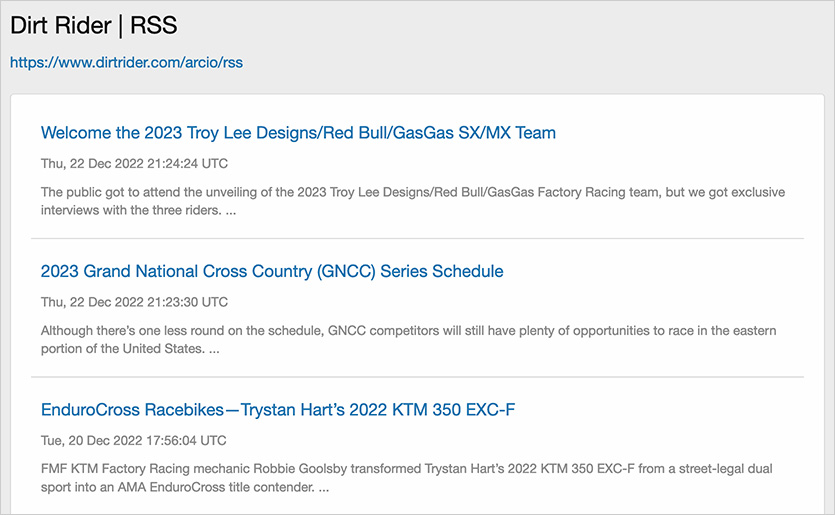Screen dimensions: 835x515
Task: Click the phrase 'exclusive' in first summary
Action: point(758,192)
